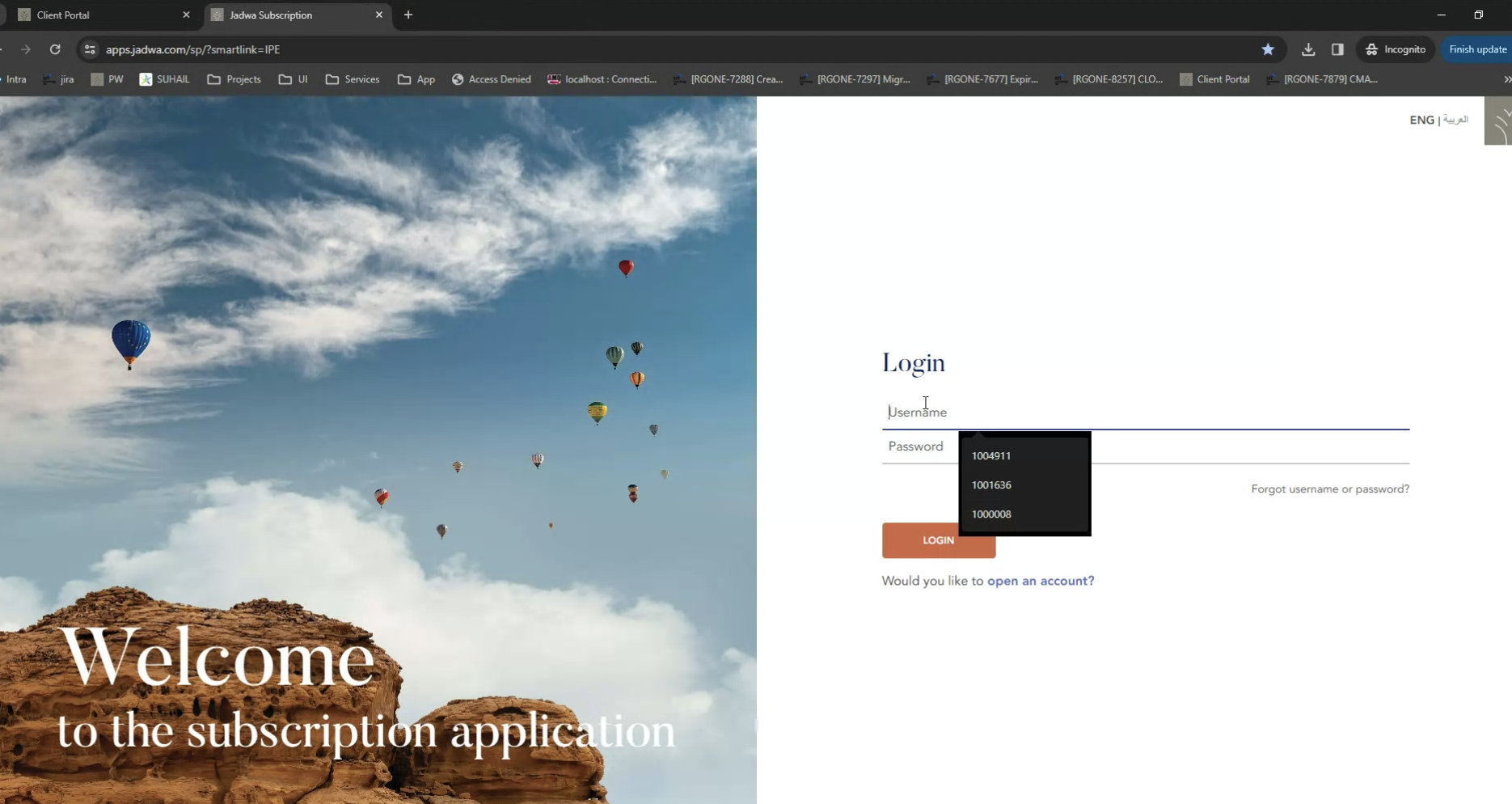Select ENG language option
1512x804 pixels.
click(1421, 120)
